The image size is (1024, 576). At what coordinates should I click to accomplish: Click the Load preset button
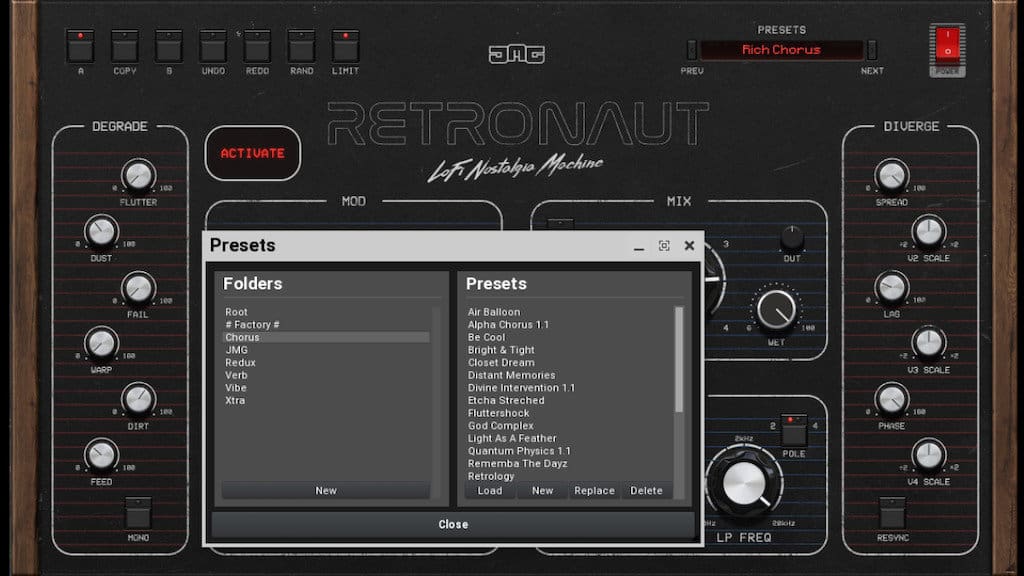490,491
